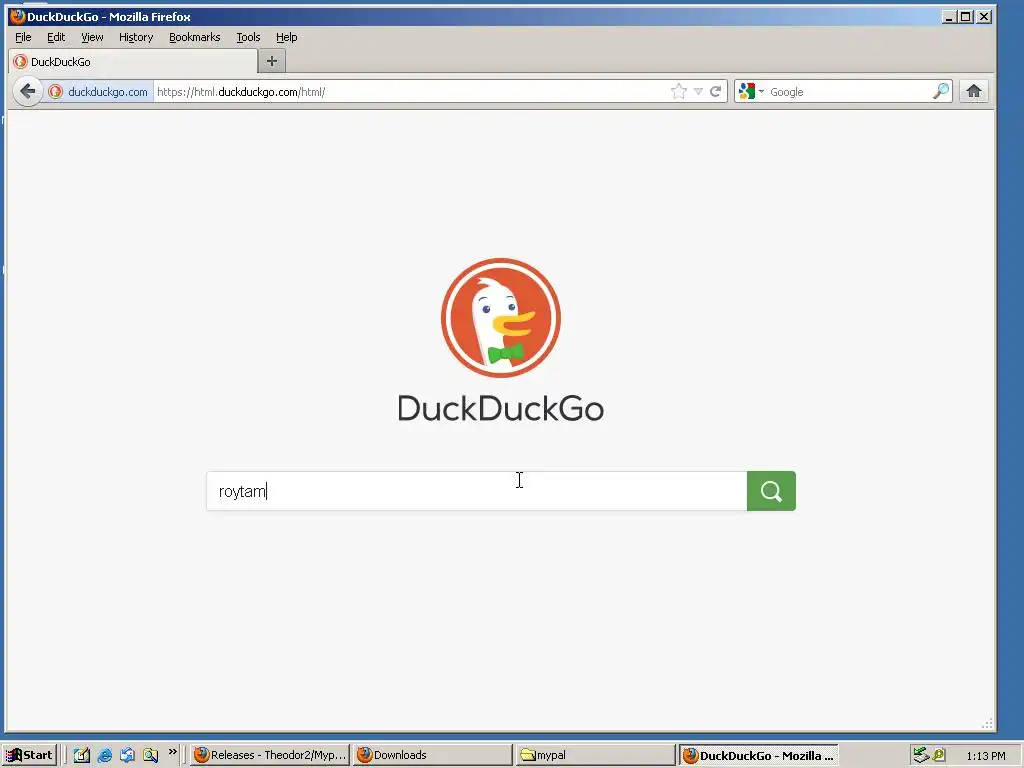Reload the page with the refresh icon
This screenshot has width=1024, height=768.
tap(716, 91)
